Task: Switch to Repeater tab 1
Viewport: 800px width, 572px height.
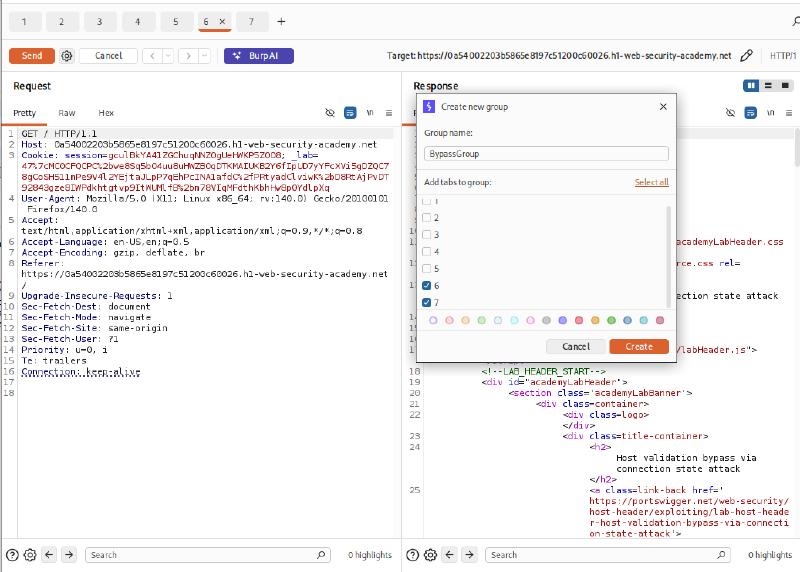Action: tap(24, 21)
